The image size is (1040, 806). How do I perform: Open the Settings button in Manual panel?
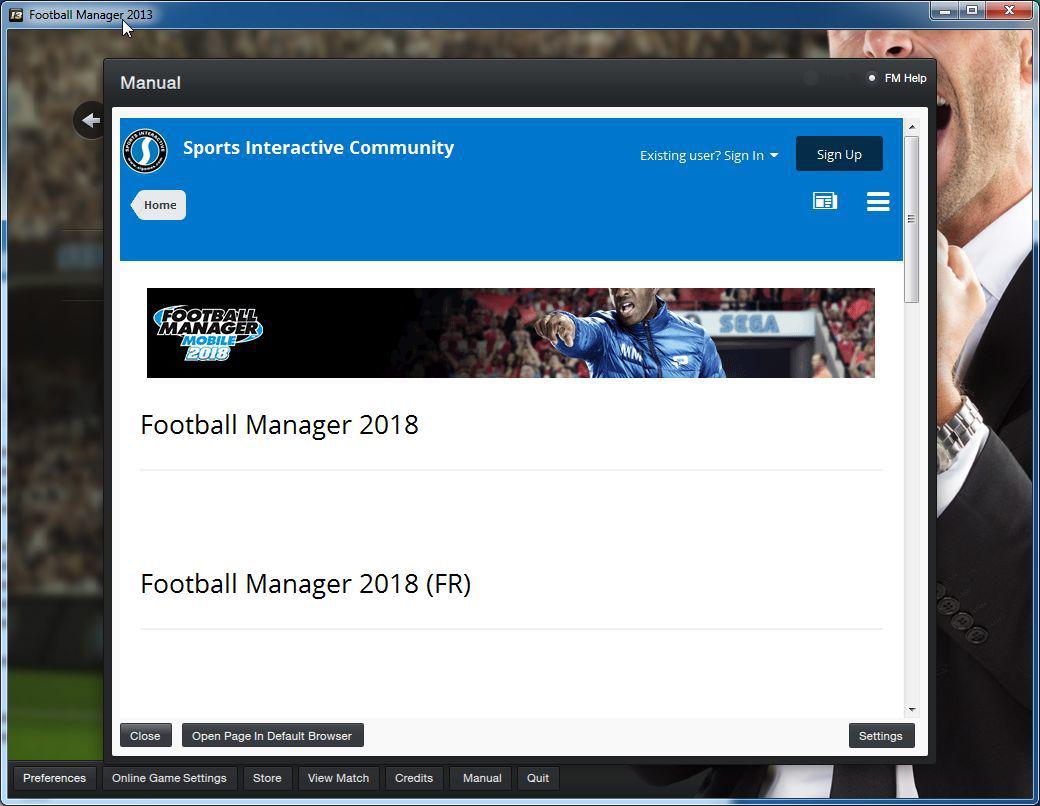click(x=881, y=736)
